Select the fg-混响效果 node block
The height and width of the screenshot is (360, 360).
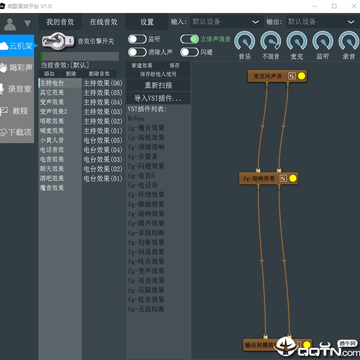click(268, 178)
